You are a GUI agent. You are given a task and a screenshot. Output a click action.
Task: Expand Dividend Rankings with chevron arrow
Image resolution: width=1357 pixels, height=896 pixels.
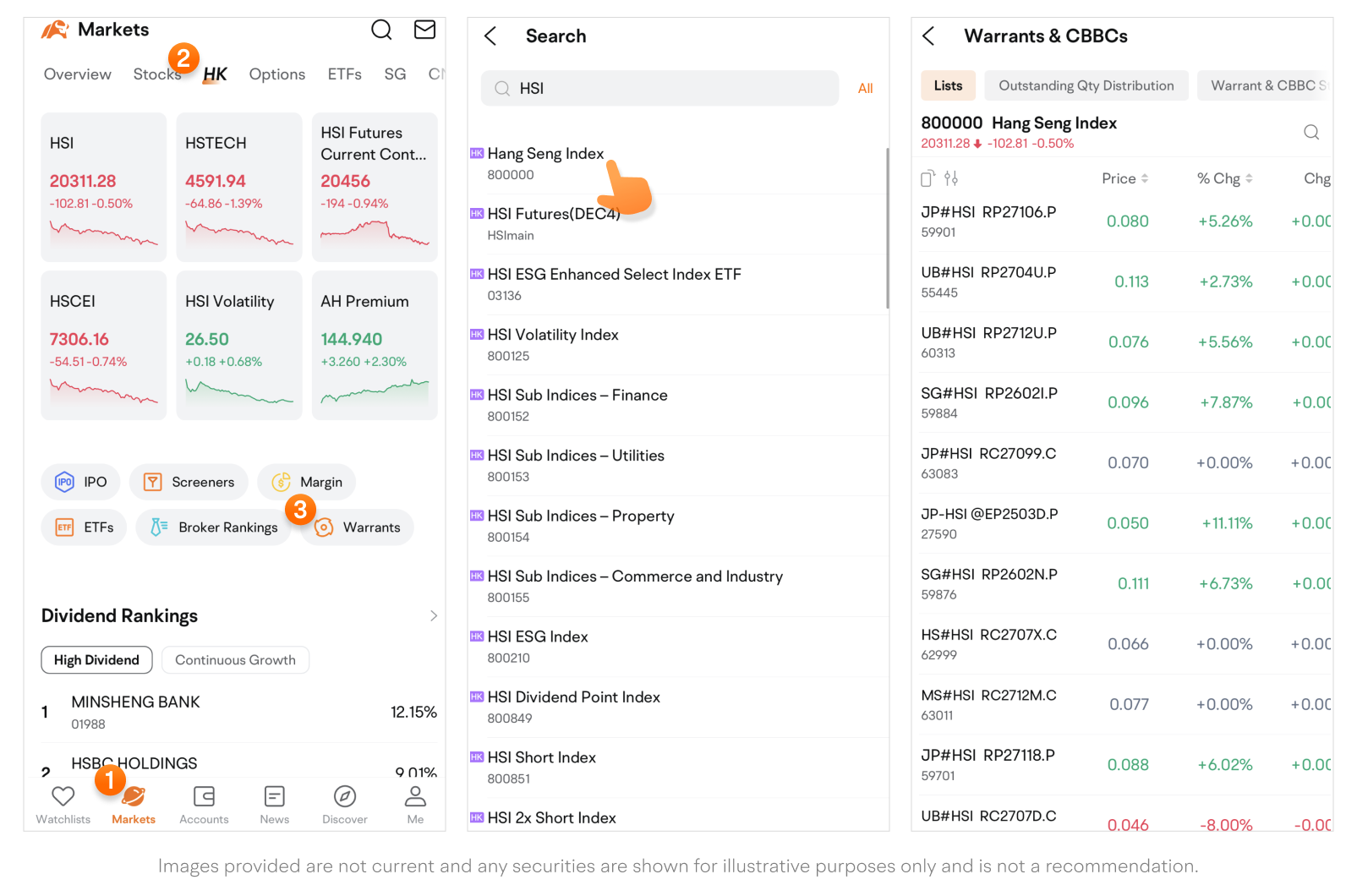pos(434,615)
